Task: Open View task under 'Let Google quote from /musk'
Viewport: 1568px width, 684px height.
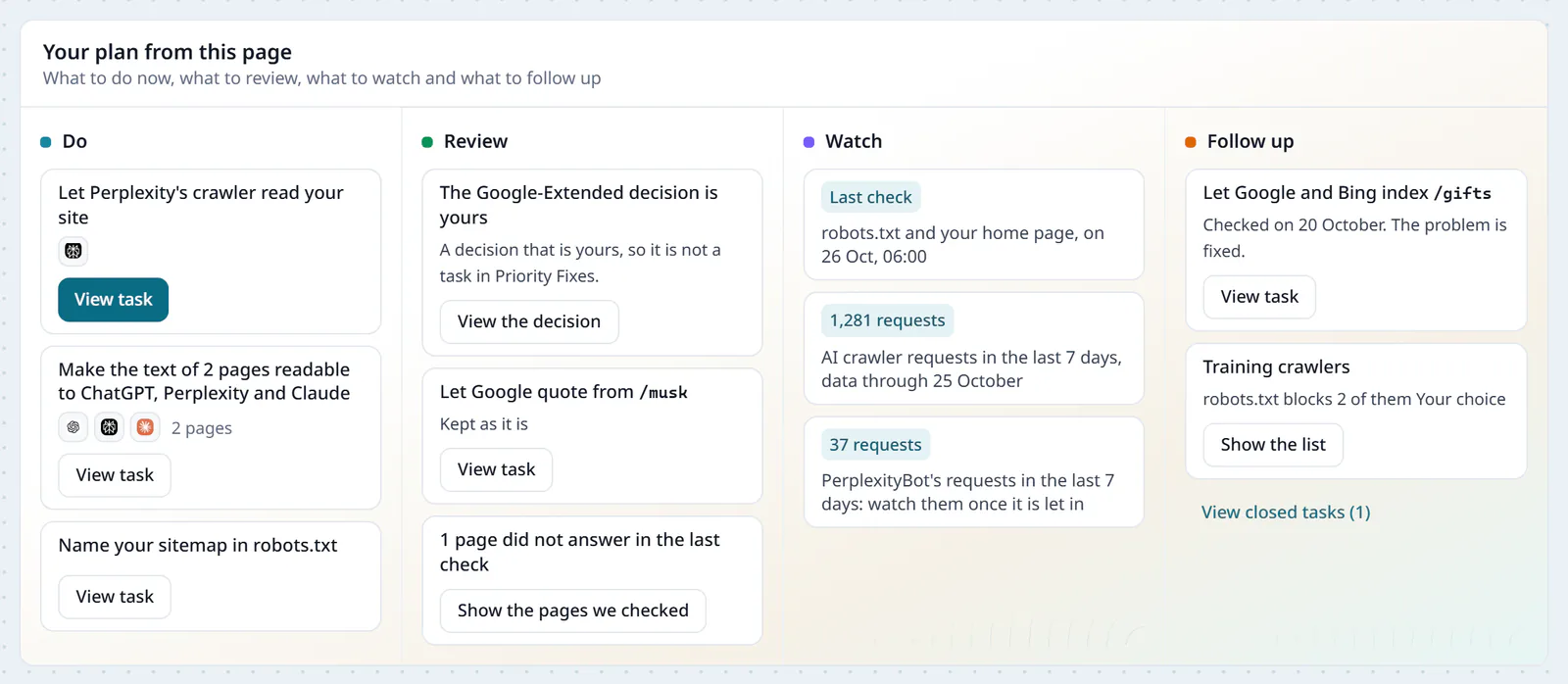Action: 496,469
